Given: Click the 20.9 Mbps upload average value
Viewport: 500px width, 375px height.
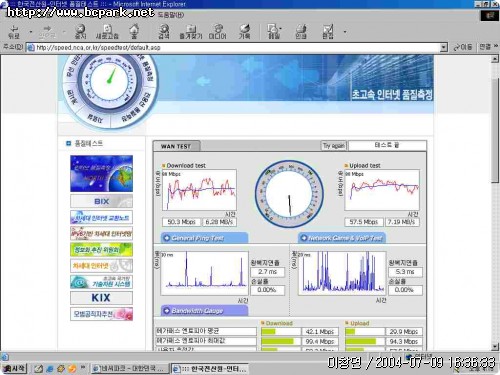Looking at the screenshot, I should coord(404,332).
